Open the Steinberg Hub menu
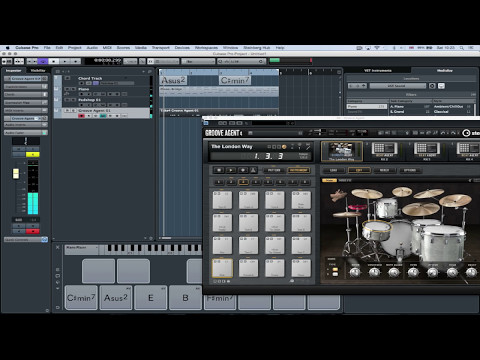The width and height of the screenshot is (480, 360). [256, 48]
